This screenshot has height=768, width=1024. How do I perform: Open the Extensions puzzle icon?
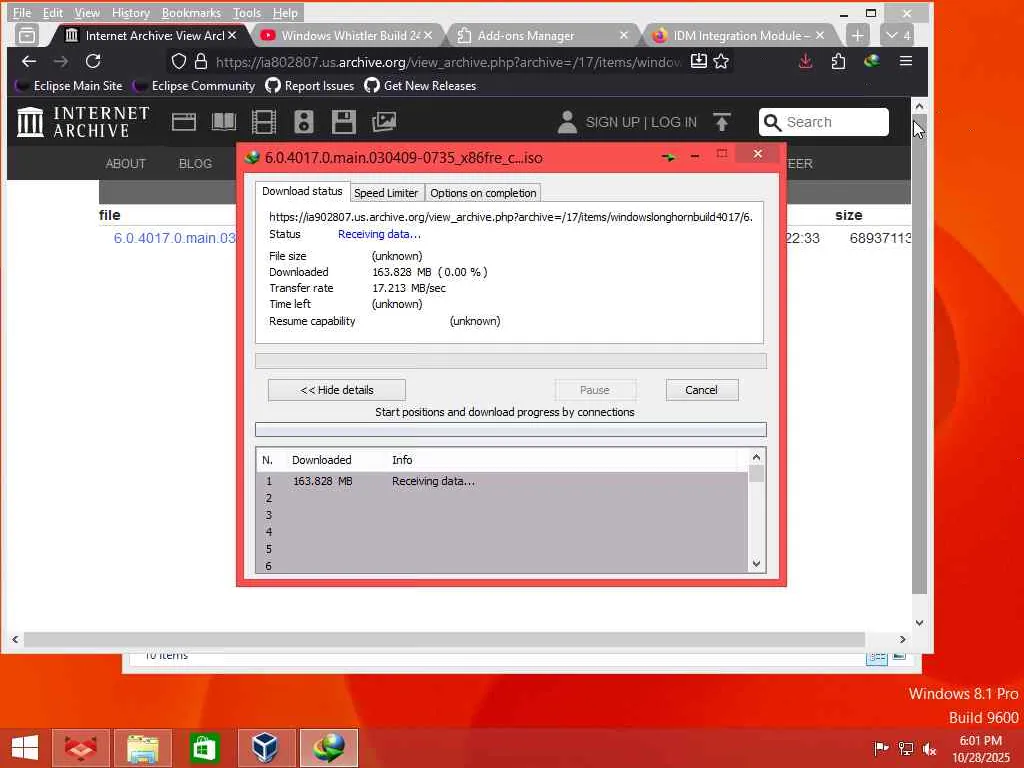coord(839,61)
